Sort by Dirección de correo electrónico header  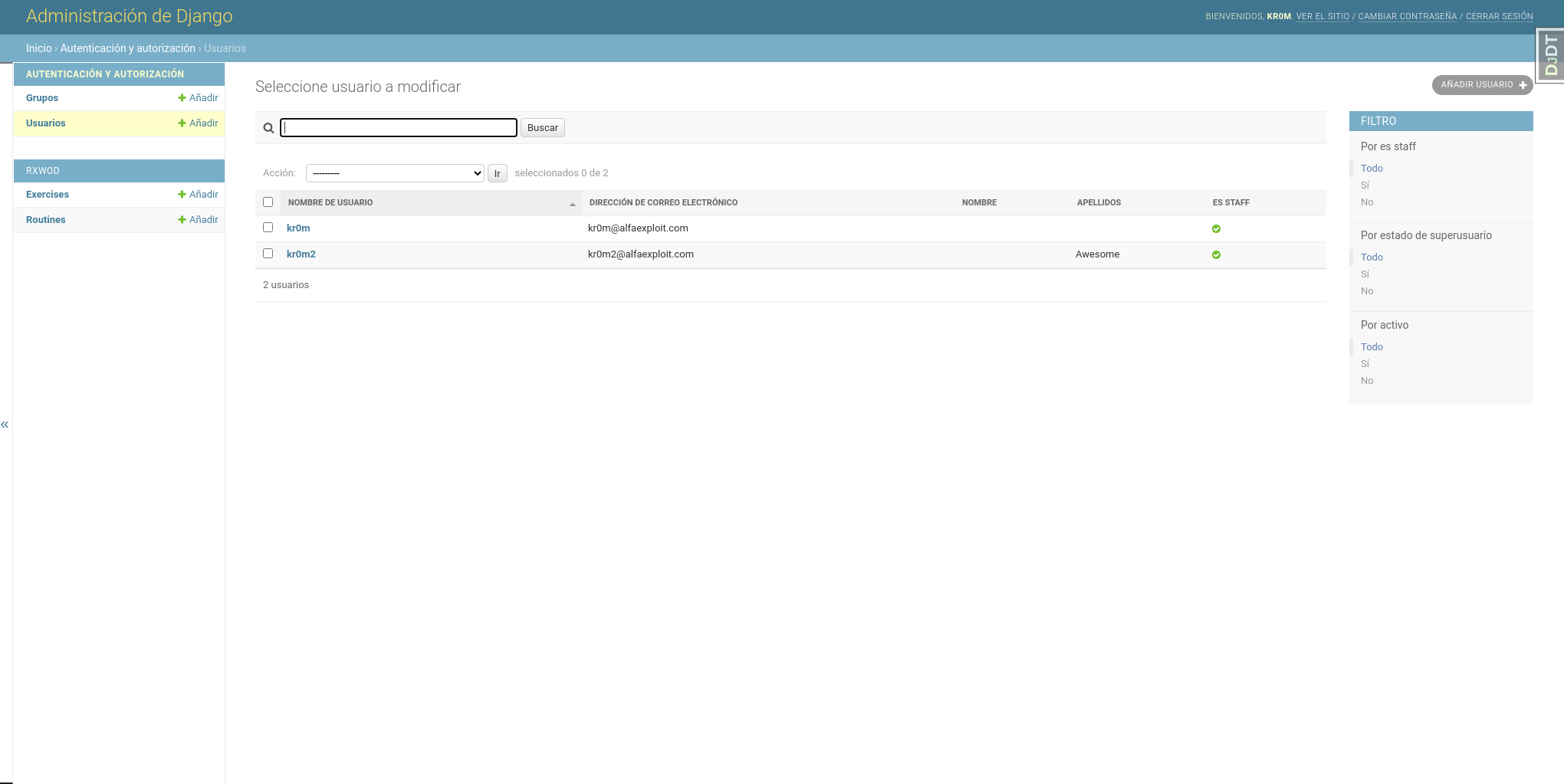click(x=663, y=203)
